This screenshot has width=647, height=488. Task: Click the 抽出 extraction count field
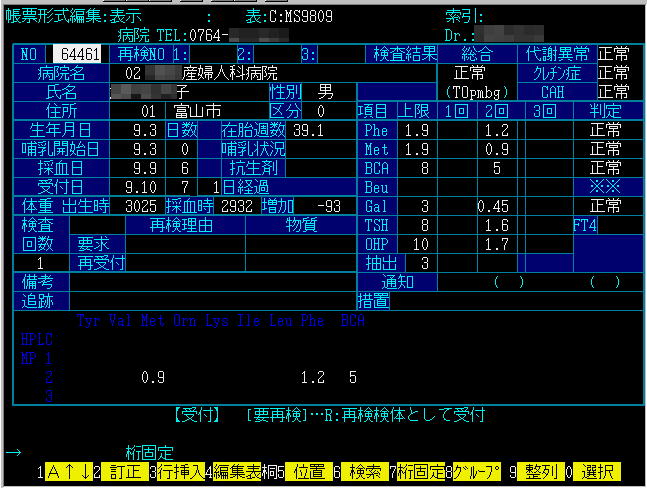pos(422,263)
